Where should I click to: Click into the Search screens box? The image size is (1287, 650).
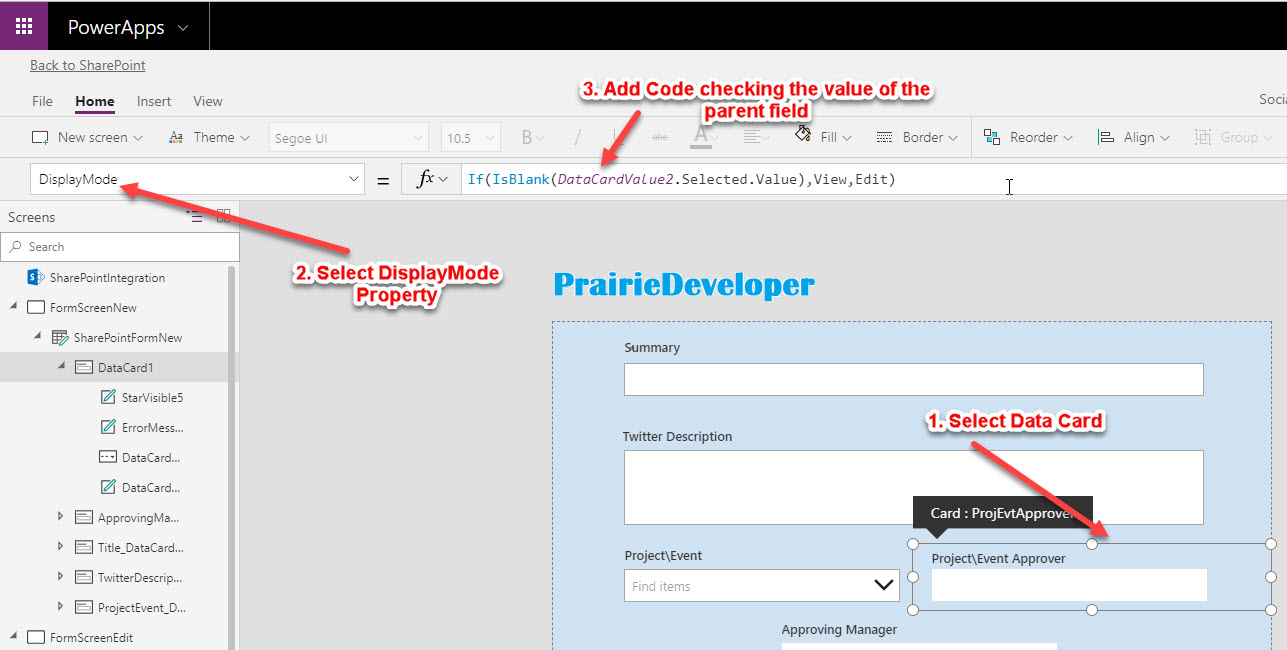120,247
